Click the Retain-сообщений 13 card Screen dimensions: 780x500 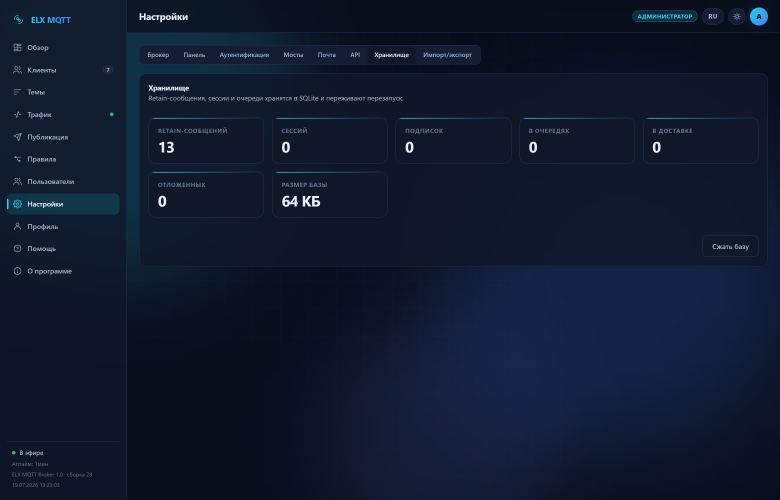(206, 140)
